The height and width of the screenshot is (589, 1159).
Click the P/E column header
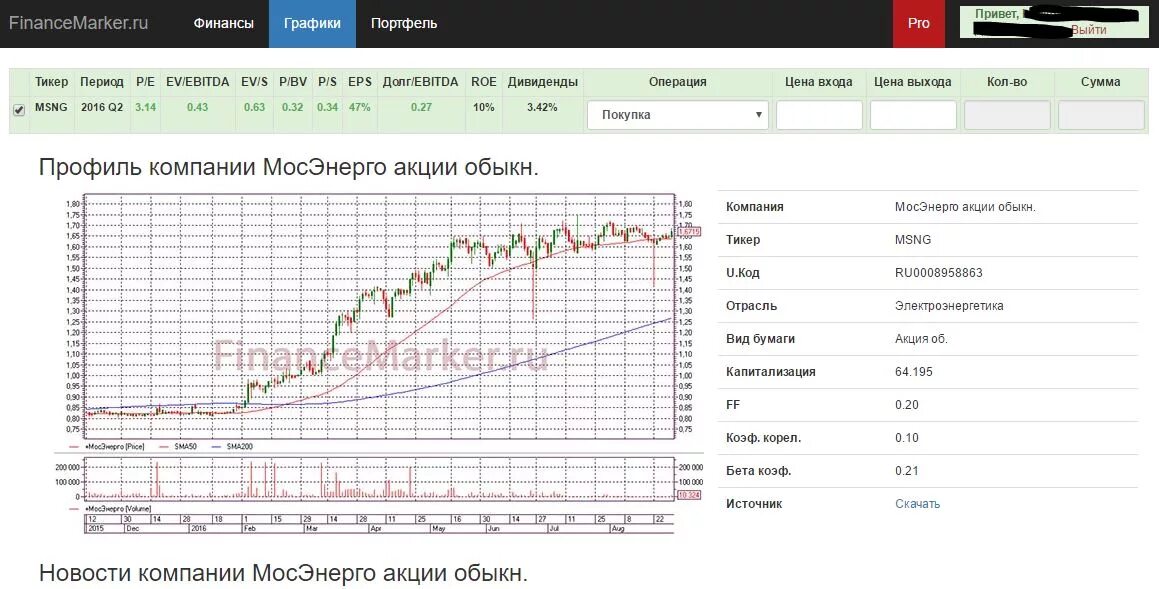(146, 81)
